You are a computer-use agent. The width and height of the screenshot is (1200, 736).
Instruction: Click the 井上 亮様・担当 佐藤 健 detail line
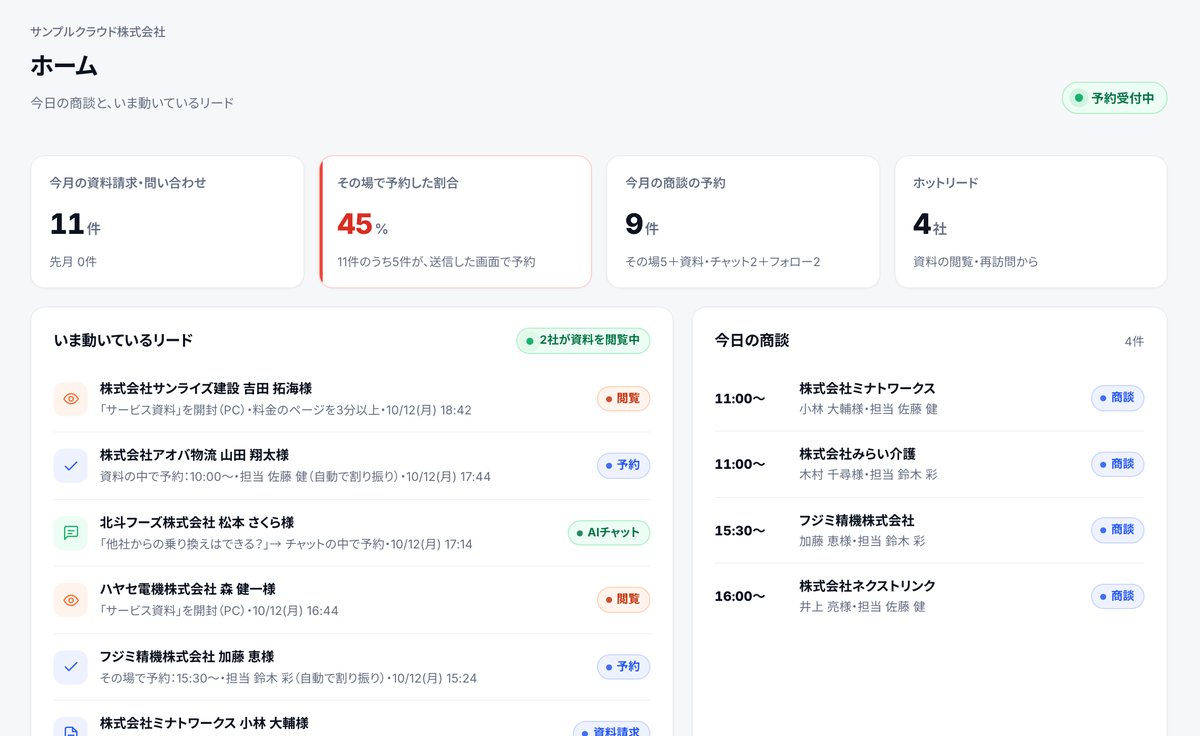point(863,607)
